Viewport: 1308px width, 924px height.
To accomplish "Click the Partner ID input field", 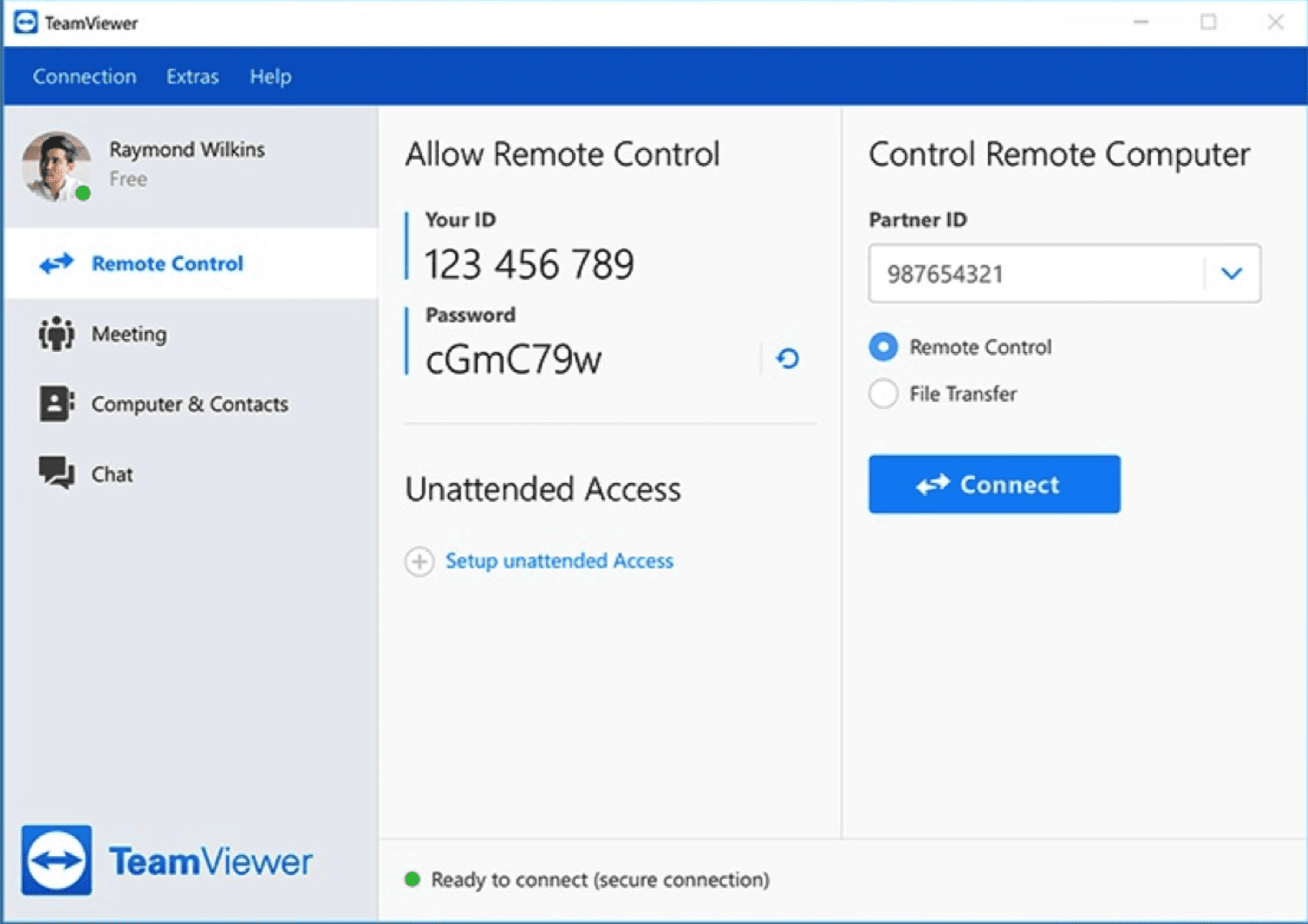I will point(1064,274).
